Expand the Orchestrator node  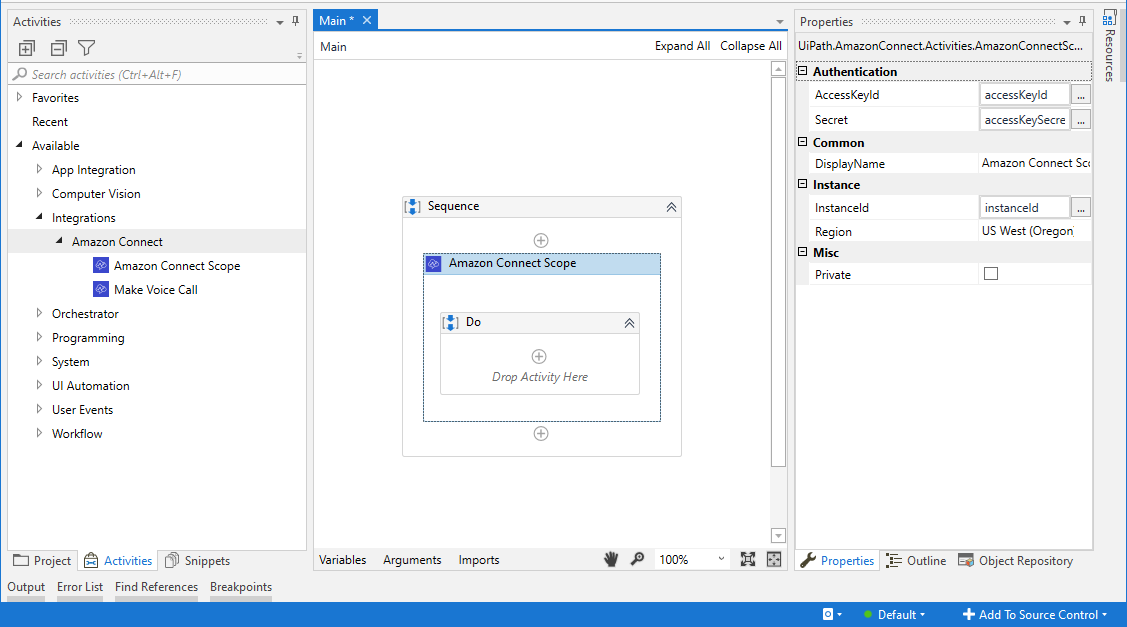click(x=40, y=313)
